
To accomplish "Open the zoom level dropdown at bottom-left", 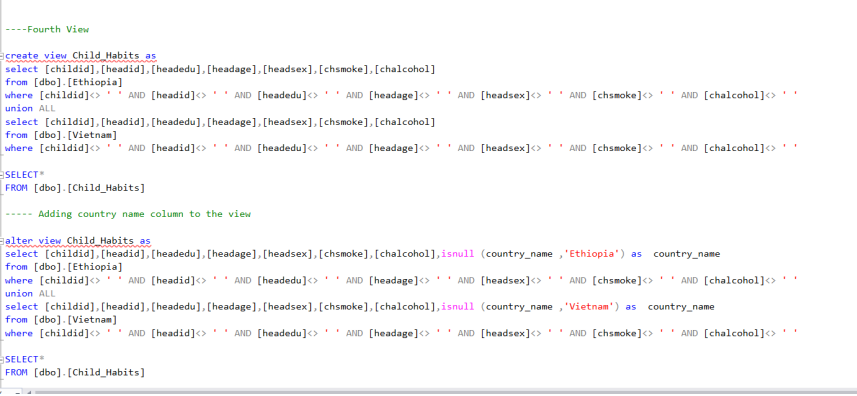I will coord(12,392).
